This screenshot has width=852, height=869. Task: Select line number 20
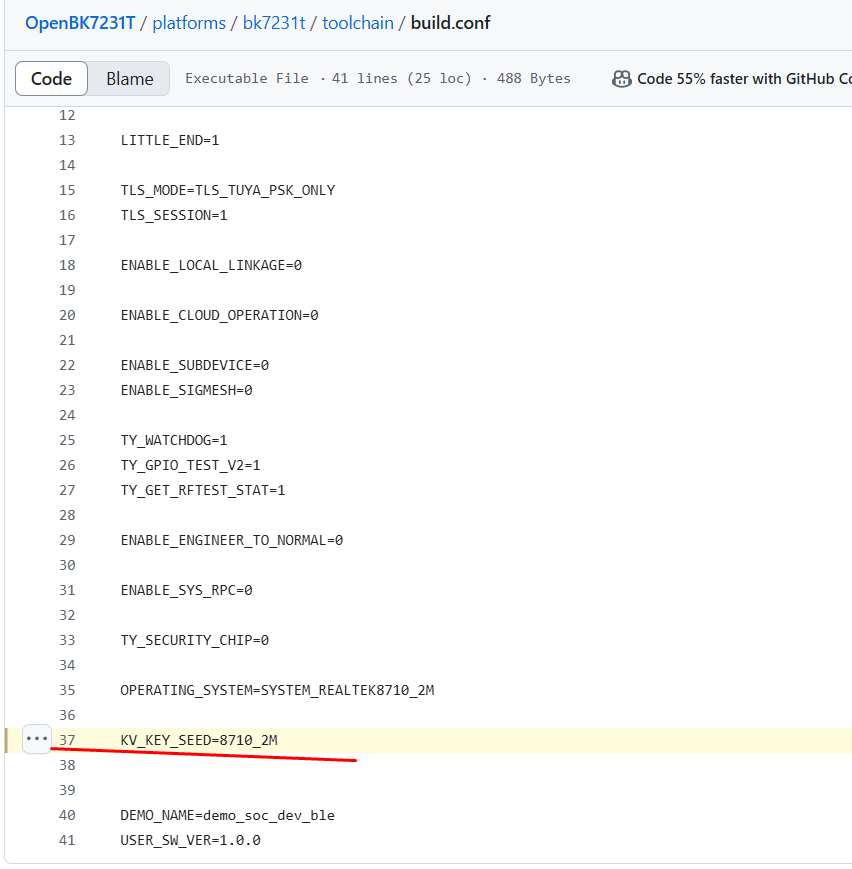[x=67, y=315]
